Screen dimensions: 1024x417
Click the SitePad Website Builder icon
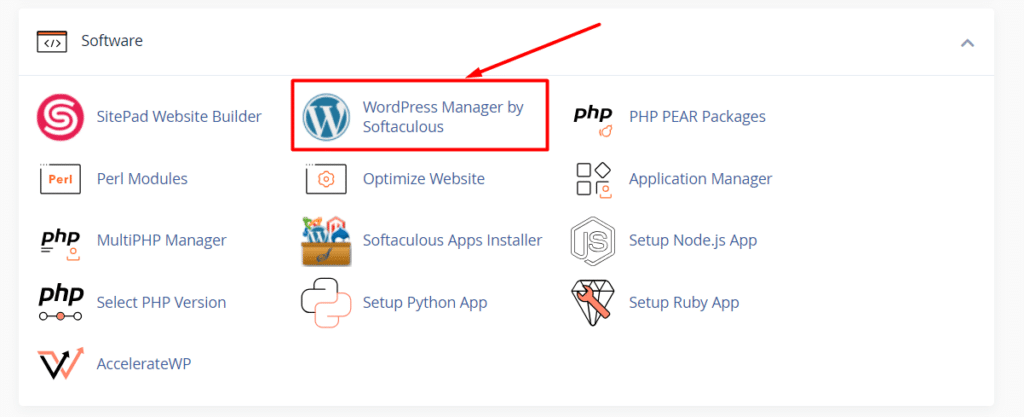point(60,117)
